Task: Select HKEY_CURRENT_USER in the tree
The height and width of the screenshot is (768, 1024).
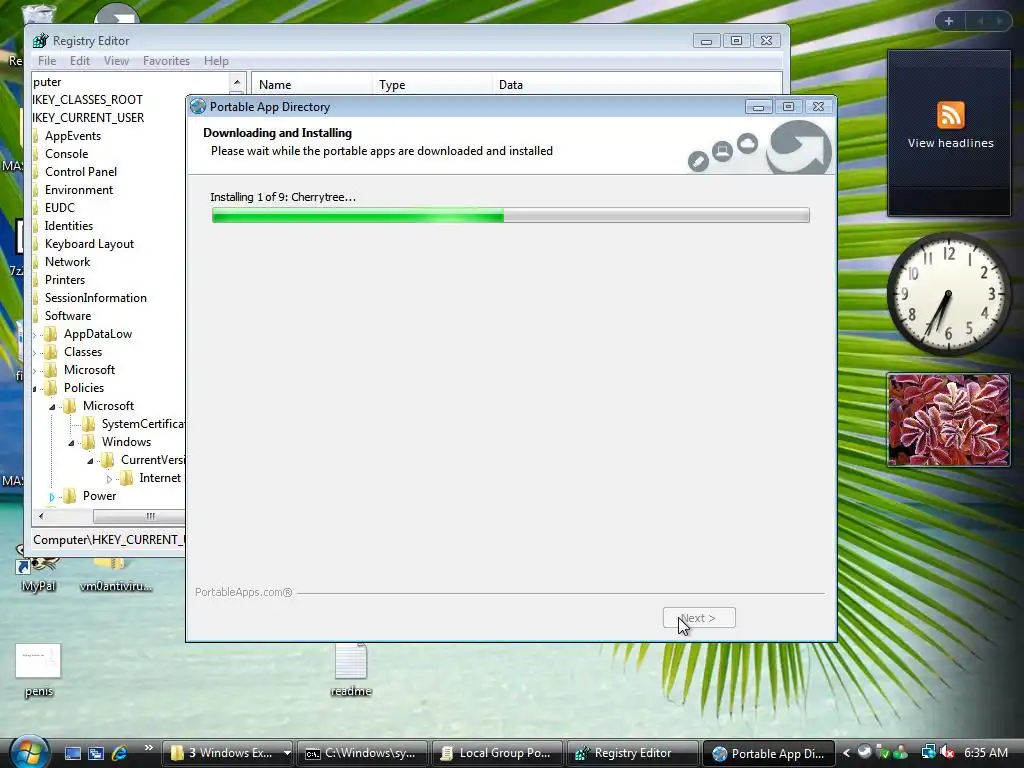Action: point(88,118)
